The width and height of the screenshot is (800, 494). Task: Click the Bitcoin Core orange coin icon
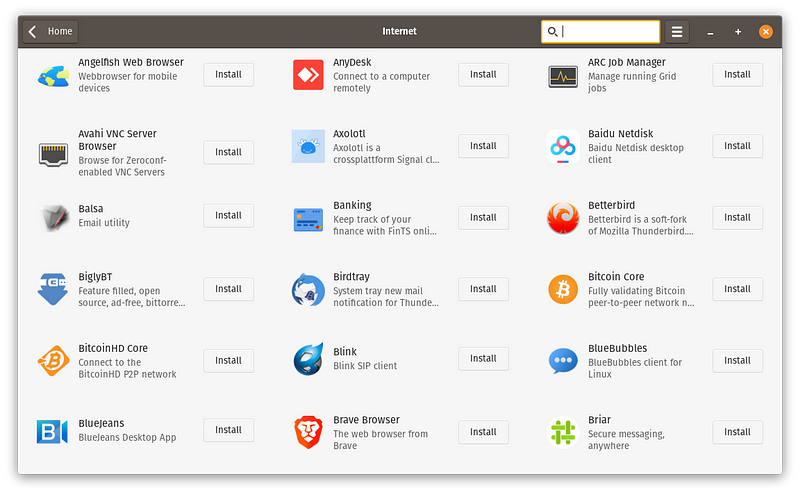tap(563, 289)
